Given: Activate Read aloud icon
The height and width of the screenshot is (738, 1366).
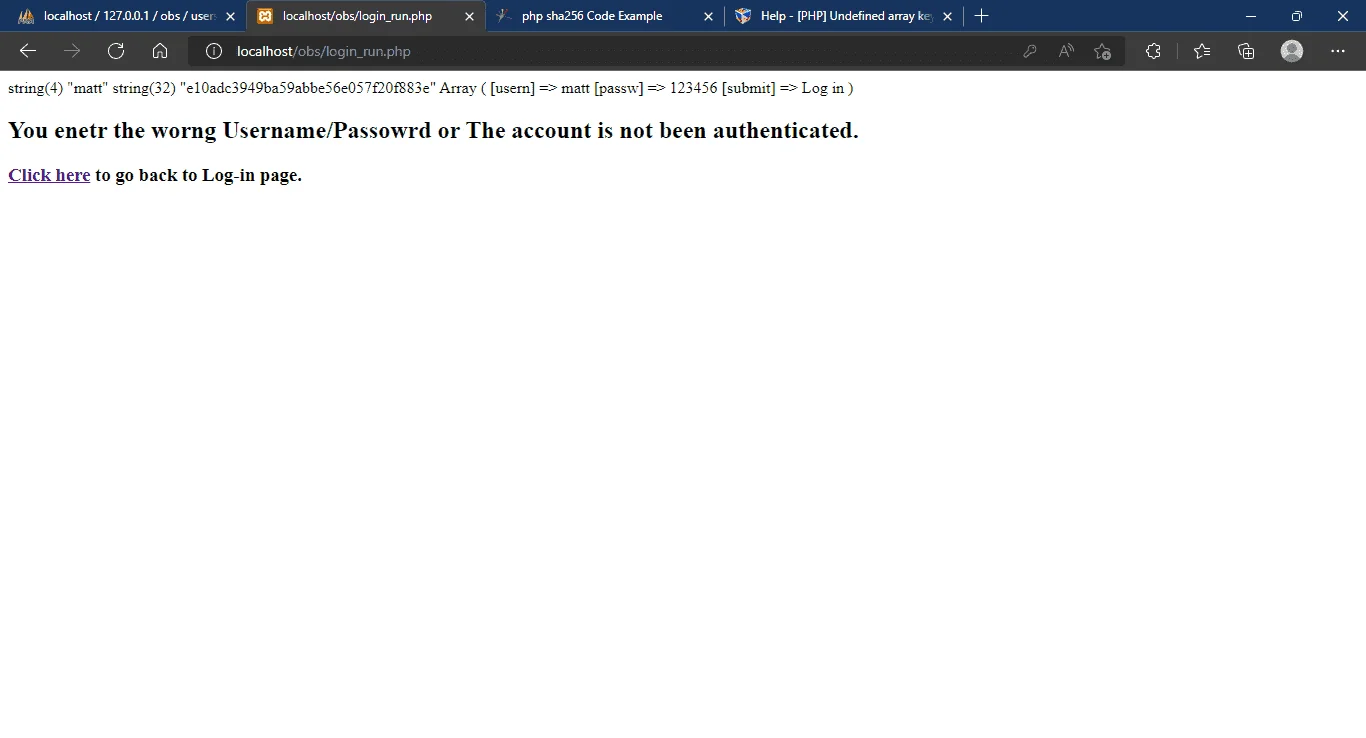Looking at the screenshot, I should pos(1066,51).
